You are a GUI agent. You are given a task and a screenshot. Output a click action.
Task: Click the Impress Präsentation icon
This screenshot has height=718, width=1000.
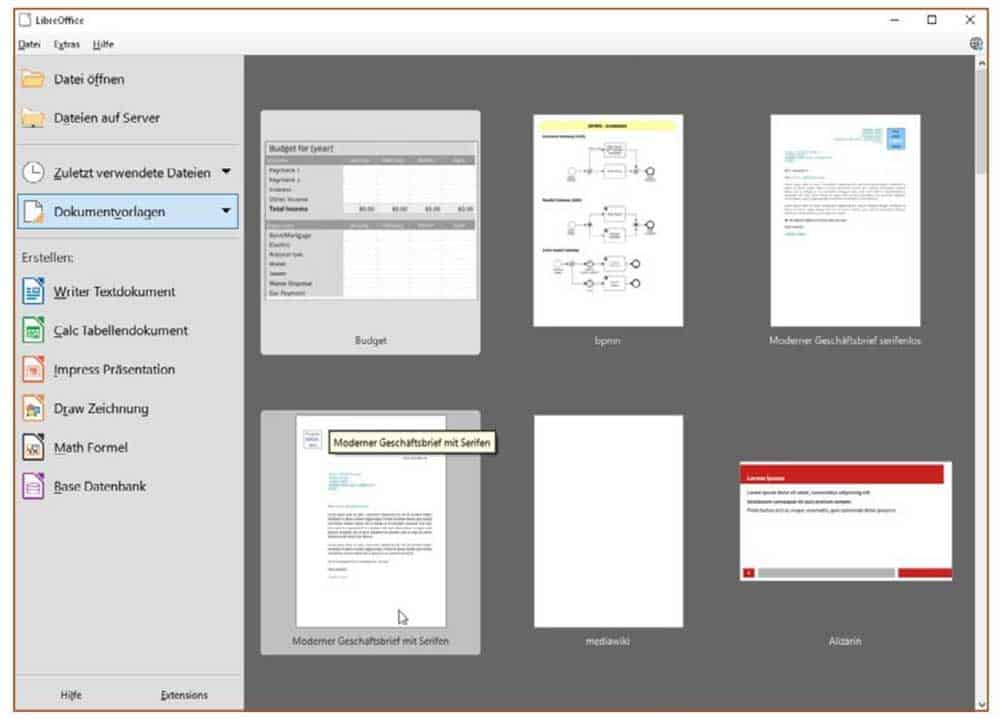[x=33, y=369]
